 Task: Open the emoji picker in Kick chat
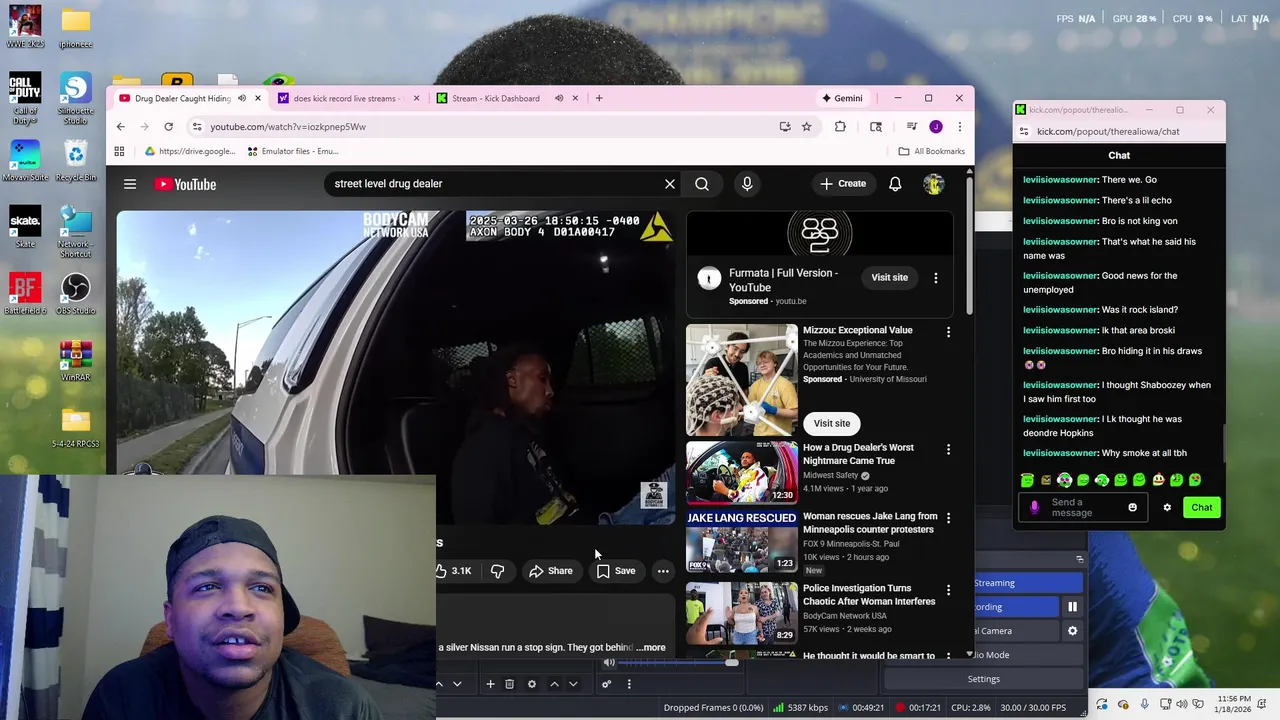click(x=1132, y=508)
